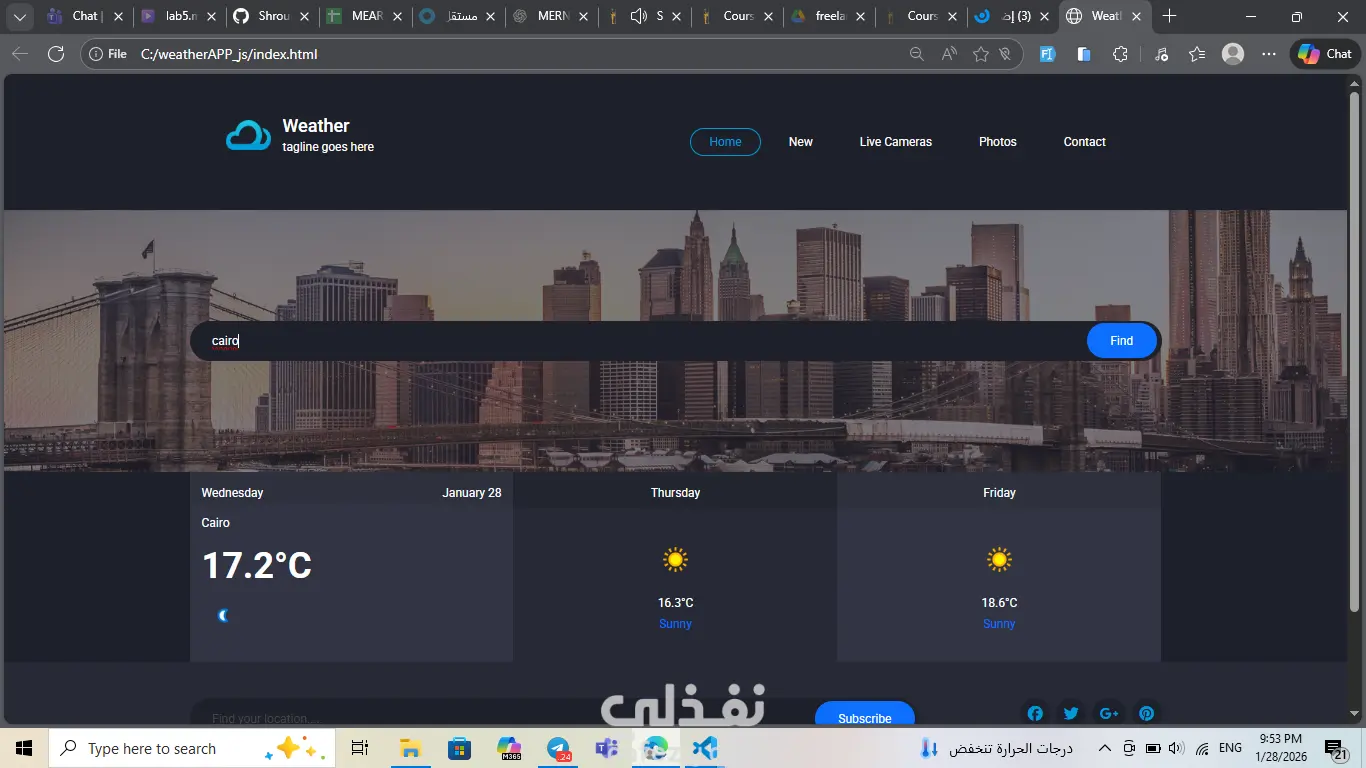Open File Explorer from the taskbar
1366x768 pixels.
click(x=410, y=748)
